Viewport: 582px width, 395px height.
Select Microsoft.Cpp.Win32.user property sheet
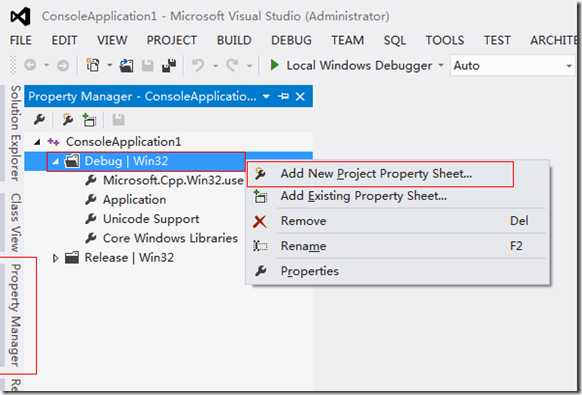pyautogui.click(x=173, y=180)
